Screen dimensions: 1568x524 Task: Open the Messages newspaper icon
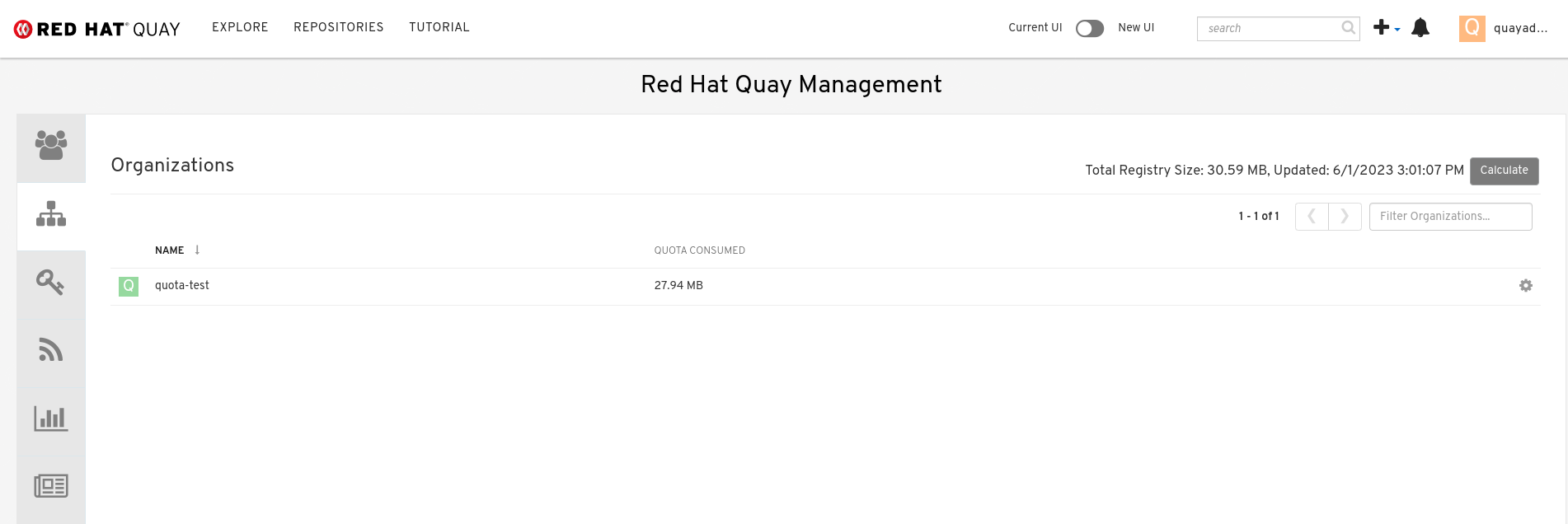(51, 486)
